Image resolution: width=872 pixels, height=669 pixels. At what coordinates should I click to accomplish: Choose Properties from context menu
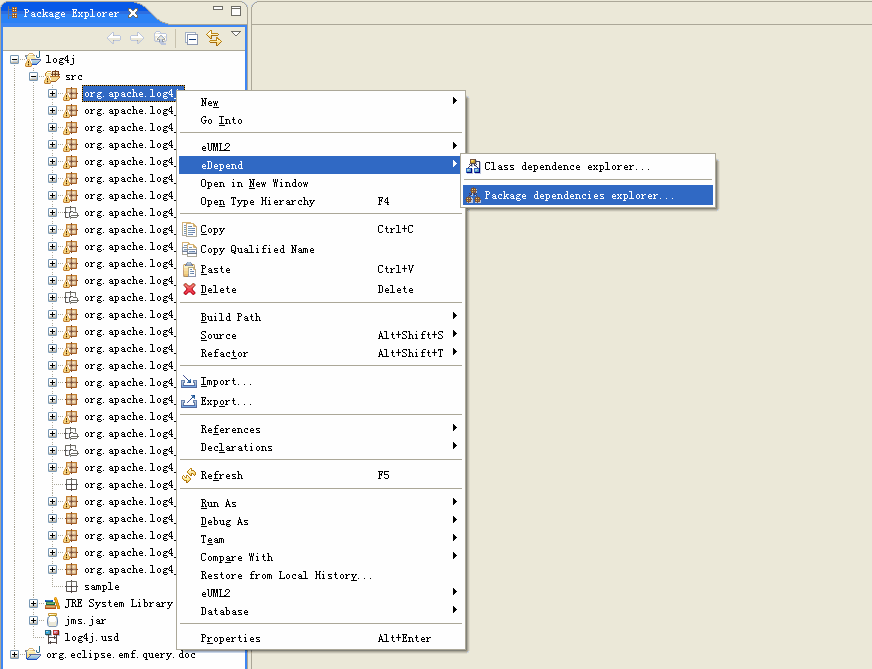(320, 638)
